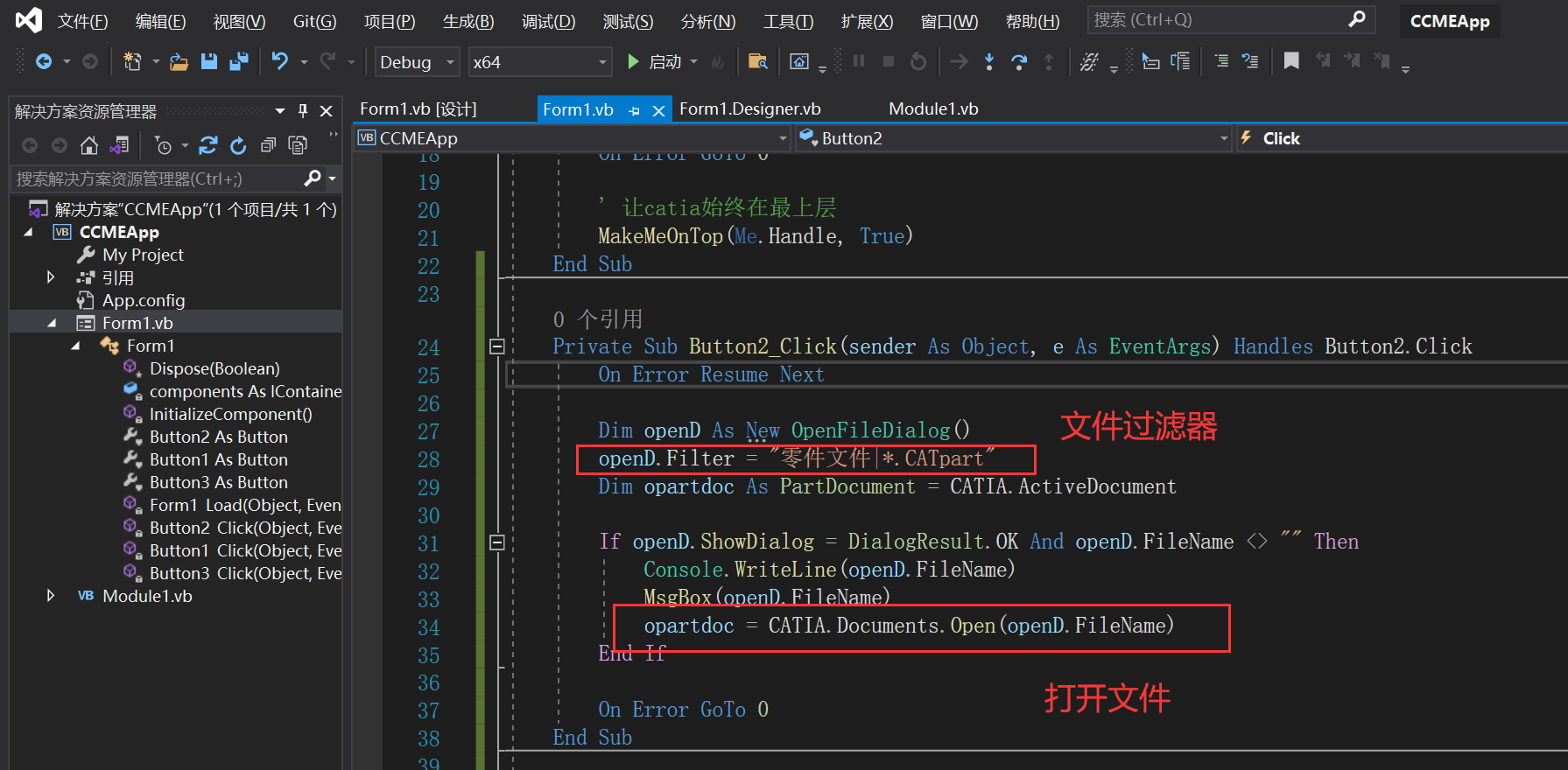Open the Button2 object dropdown
Viewport: 1568px width, 770px height.
pos(1013,138)
